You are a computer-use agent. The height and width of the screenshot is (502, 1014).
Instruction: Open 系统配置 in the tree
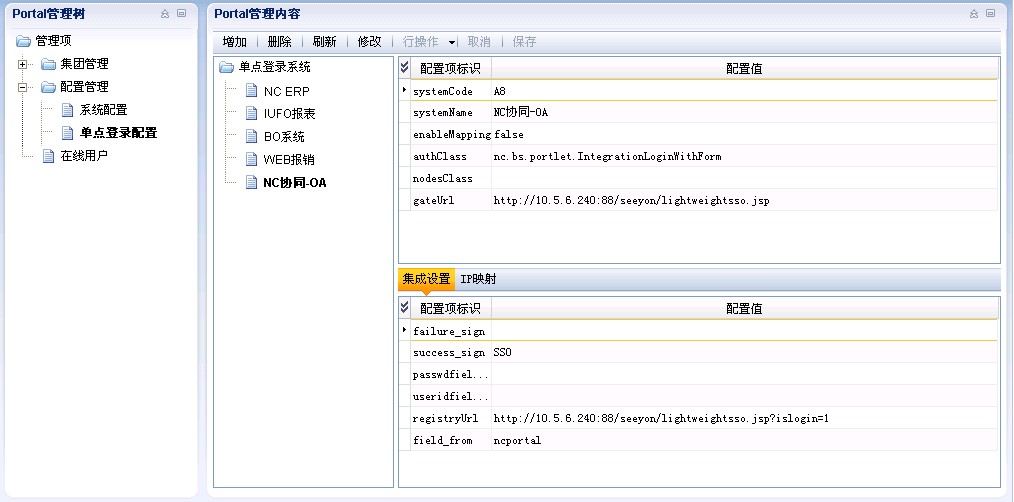point(103,110)
